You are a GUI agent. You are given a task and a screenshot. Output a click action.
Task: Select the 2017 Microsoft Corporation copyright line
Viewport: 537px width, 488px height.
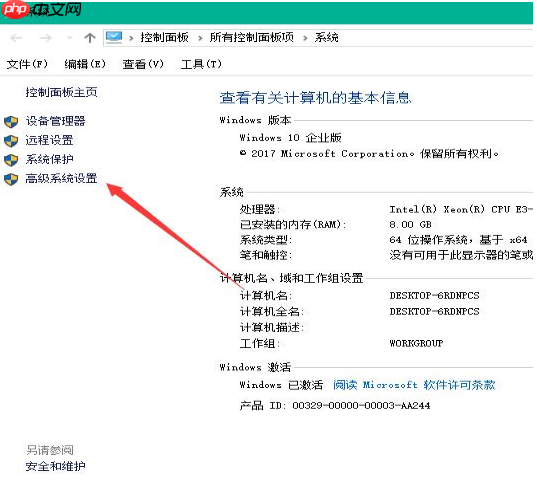point(369,154)
